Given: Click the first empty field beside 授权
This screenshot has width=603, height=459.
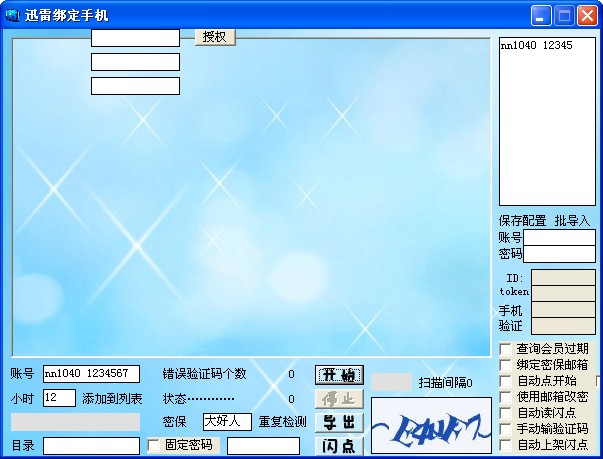Looking at the screenshot, I should (x=135, y=38).
